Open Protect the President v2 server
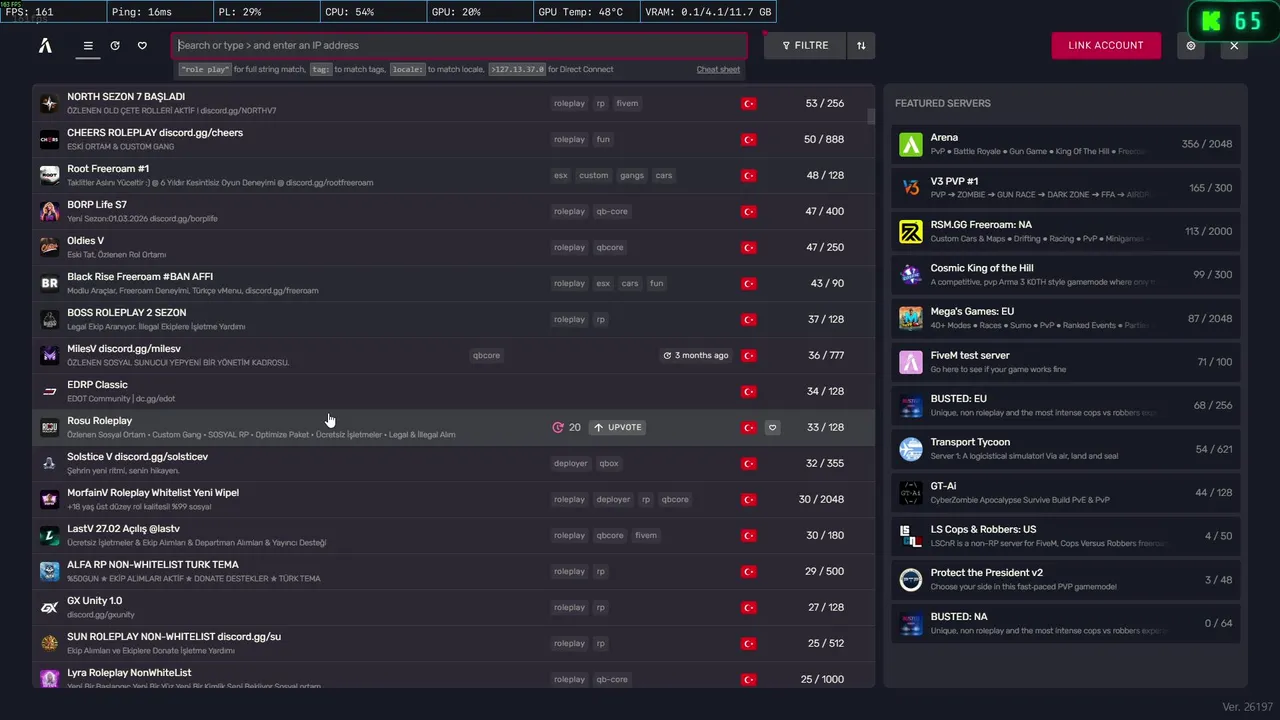The image size is (1280, 720). pos(1066,579)
